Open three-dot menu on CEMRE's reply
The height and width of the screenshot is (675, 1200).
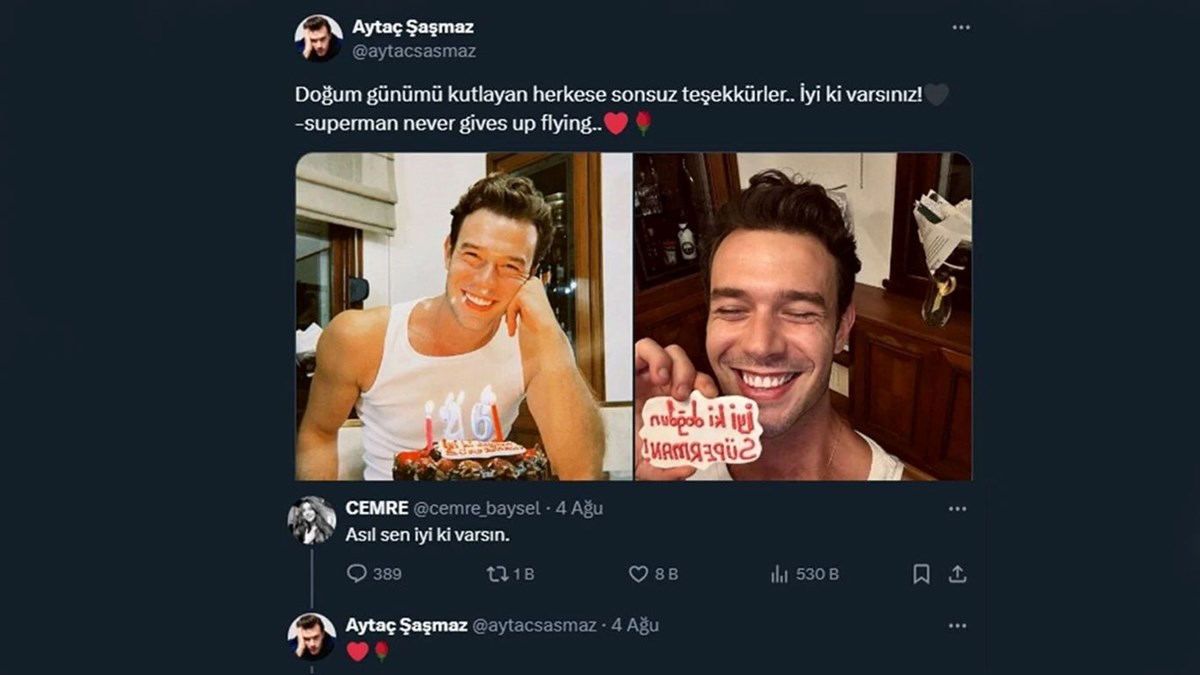click(957, 508)
